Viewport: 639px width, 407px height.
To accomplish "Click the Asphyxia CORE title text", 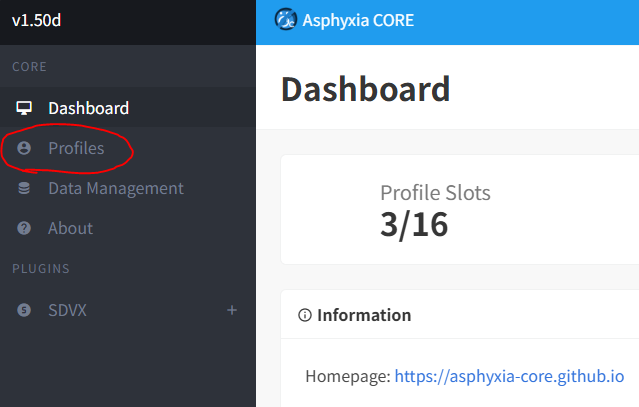I will click(x=358, y=19).
